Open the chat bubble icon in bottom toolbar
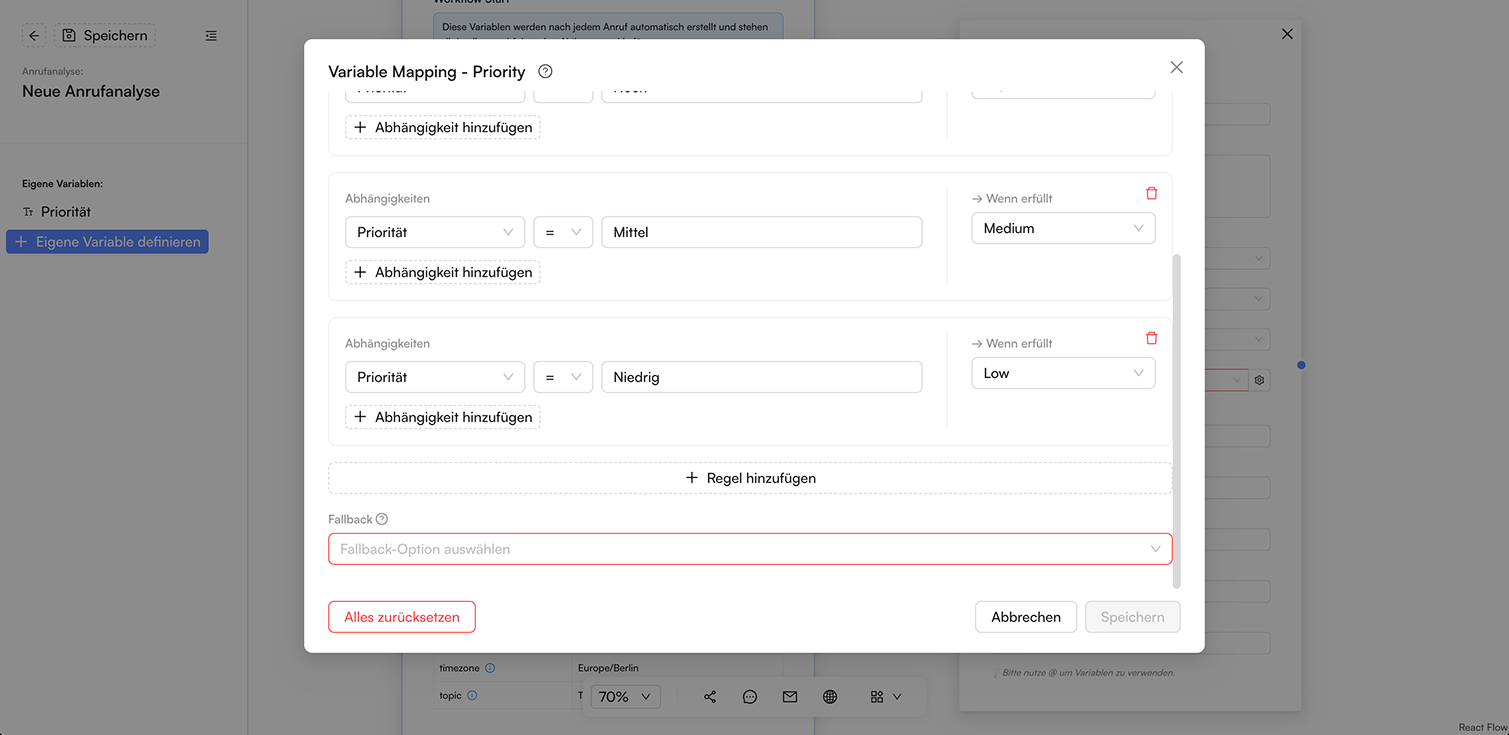 750,697
